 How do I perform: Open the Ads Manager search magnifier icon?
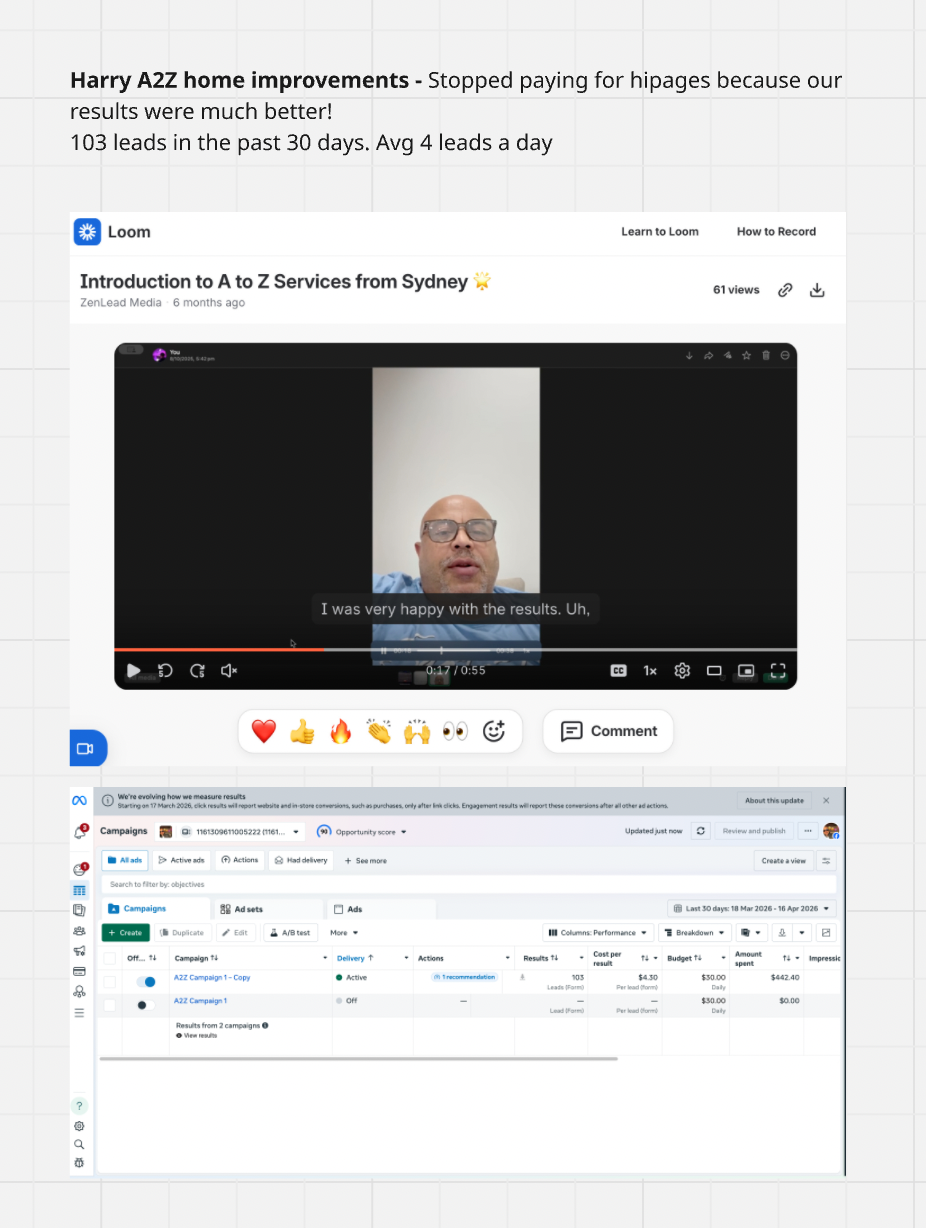pyautogui.click(x=79, y=1144)
